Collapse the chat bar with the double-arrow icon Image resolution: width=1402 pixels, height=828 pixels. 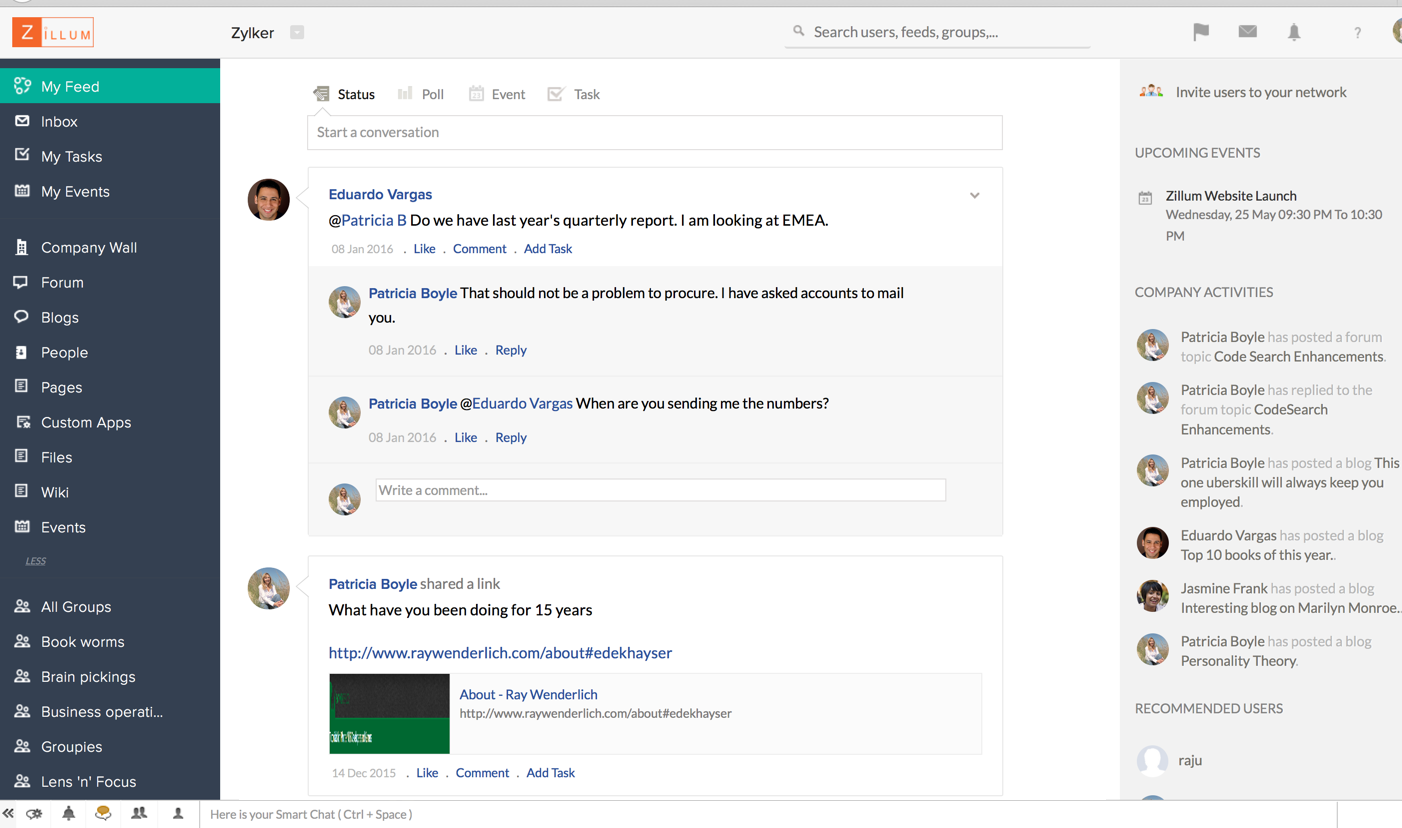click(x=8, y=814)
